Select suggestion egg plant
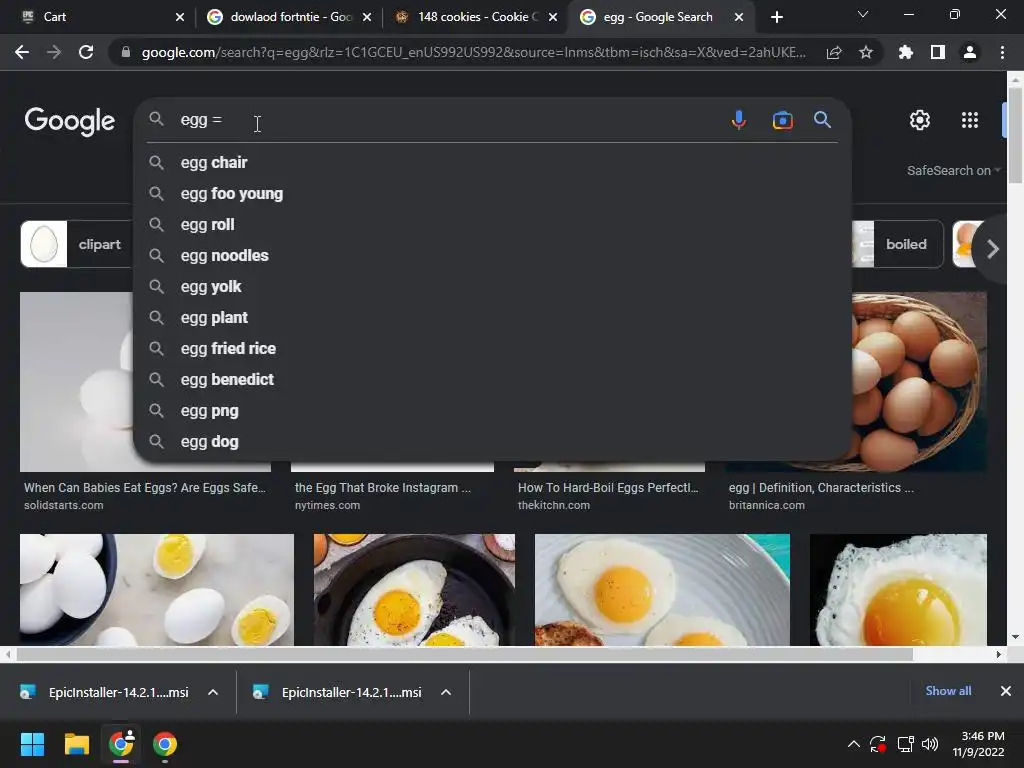Screen dimensions: 1024x768 (492, 317)
